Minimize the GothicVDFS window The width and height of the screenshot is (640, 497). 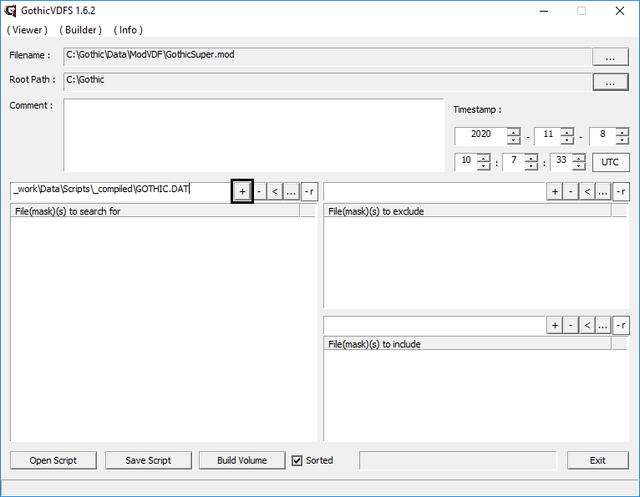[544, 11]
